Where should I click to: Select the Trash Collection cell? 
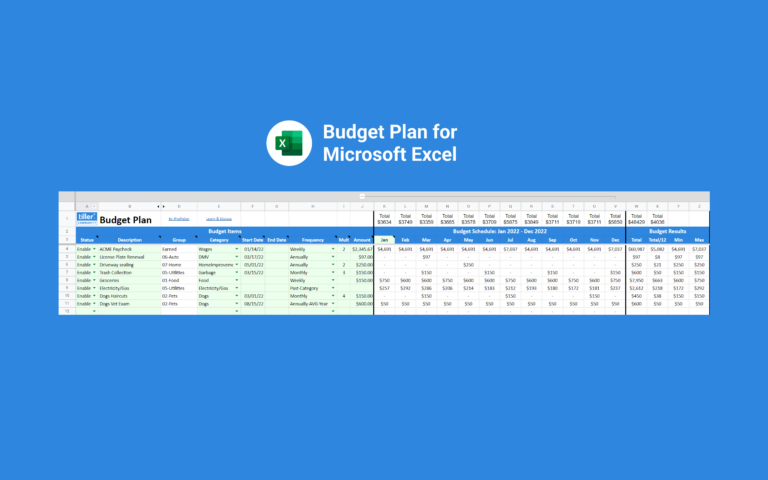point(130,272)
